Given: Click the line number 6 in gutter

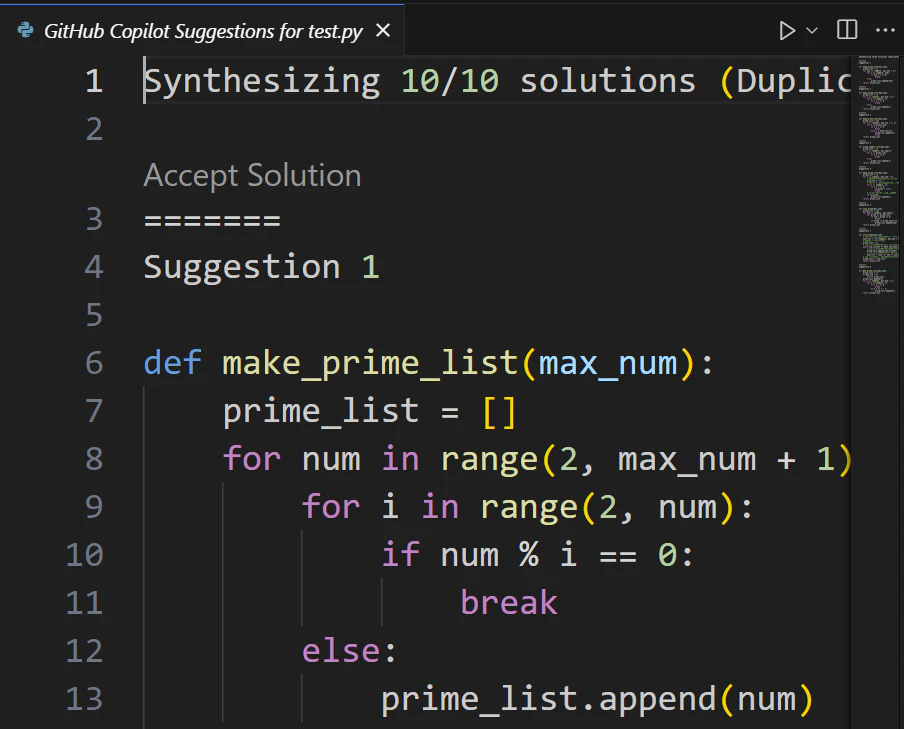Looking at the screenshot, I should pos(94,363).
